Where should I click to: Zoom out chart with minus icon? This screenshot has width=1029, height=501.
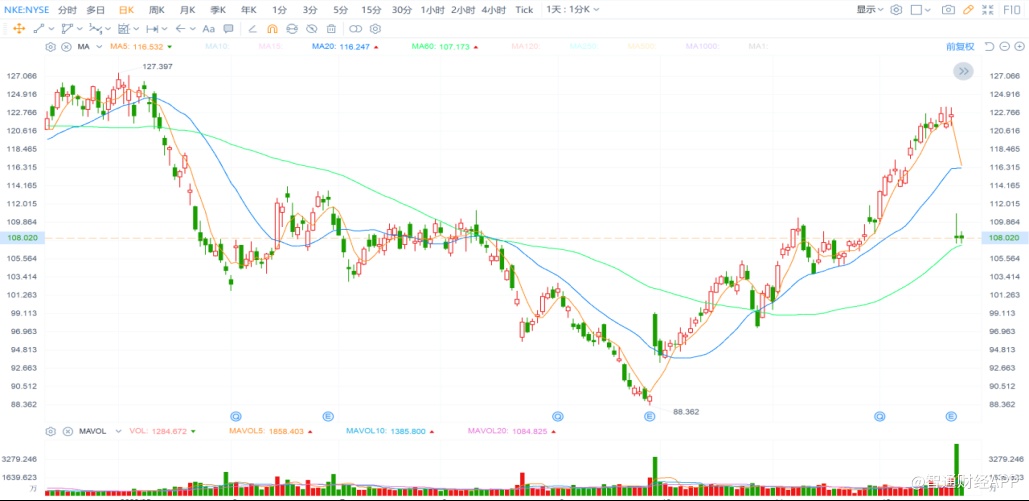(x=1004, y=47)
